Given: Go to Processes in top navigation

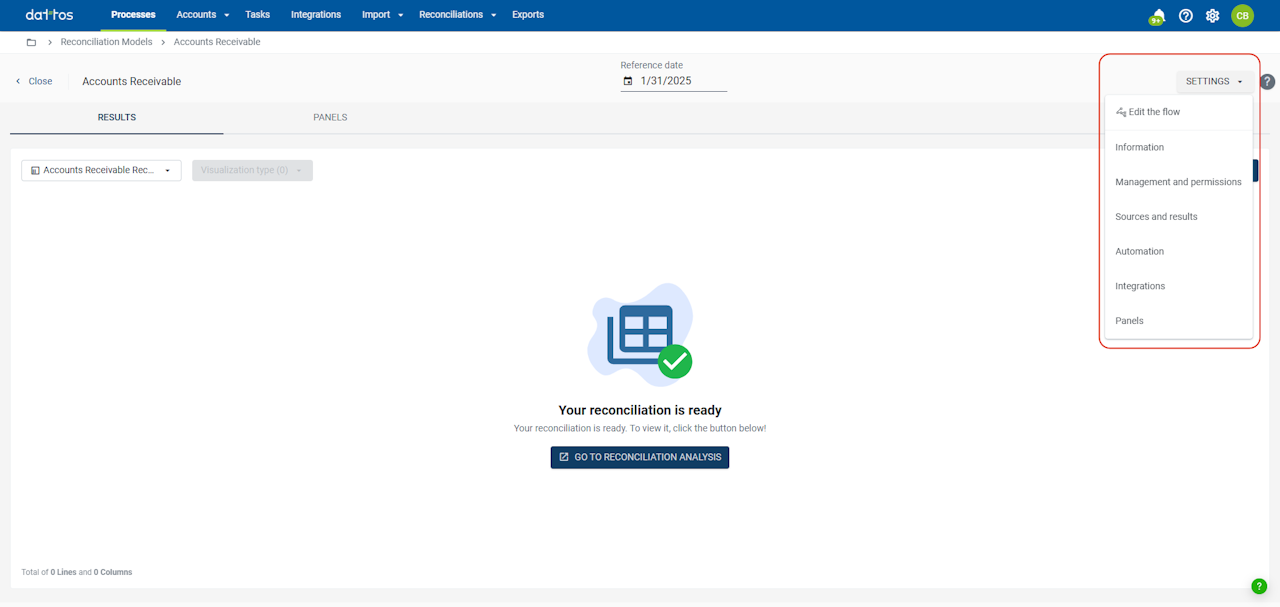Looking at the screenshot, I should pyautogui.click(x=133, y=15).
